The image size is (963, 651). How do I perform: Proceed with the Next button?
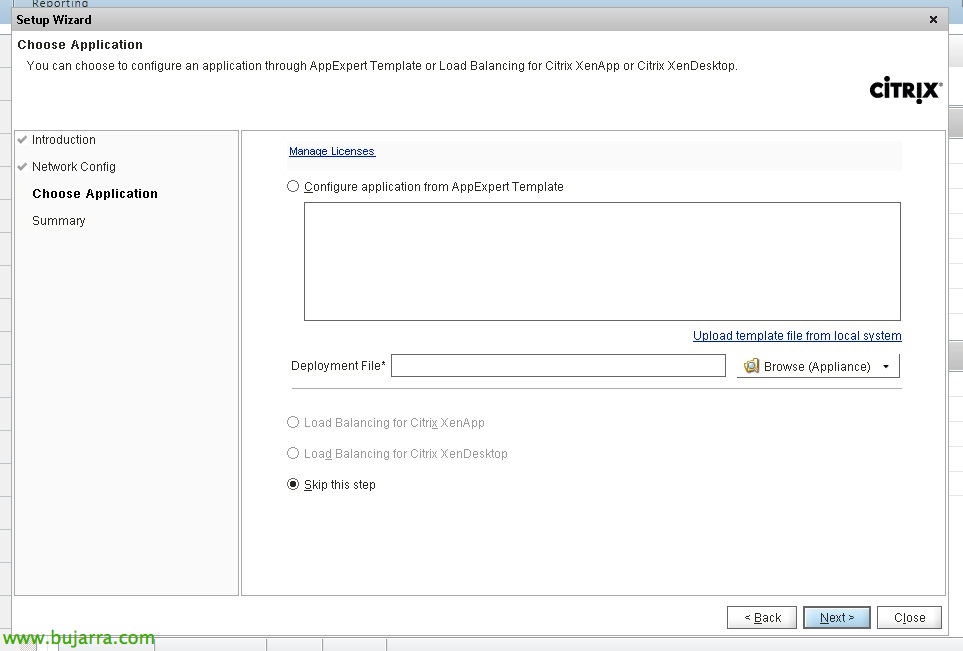tap(836, 617)
